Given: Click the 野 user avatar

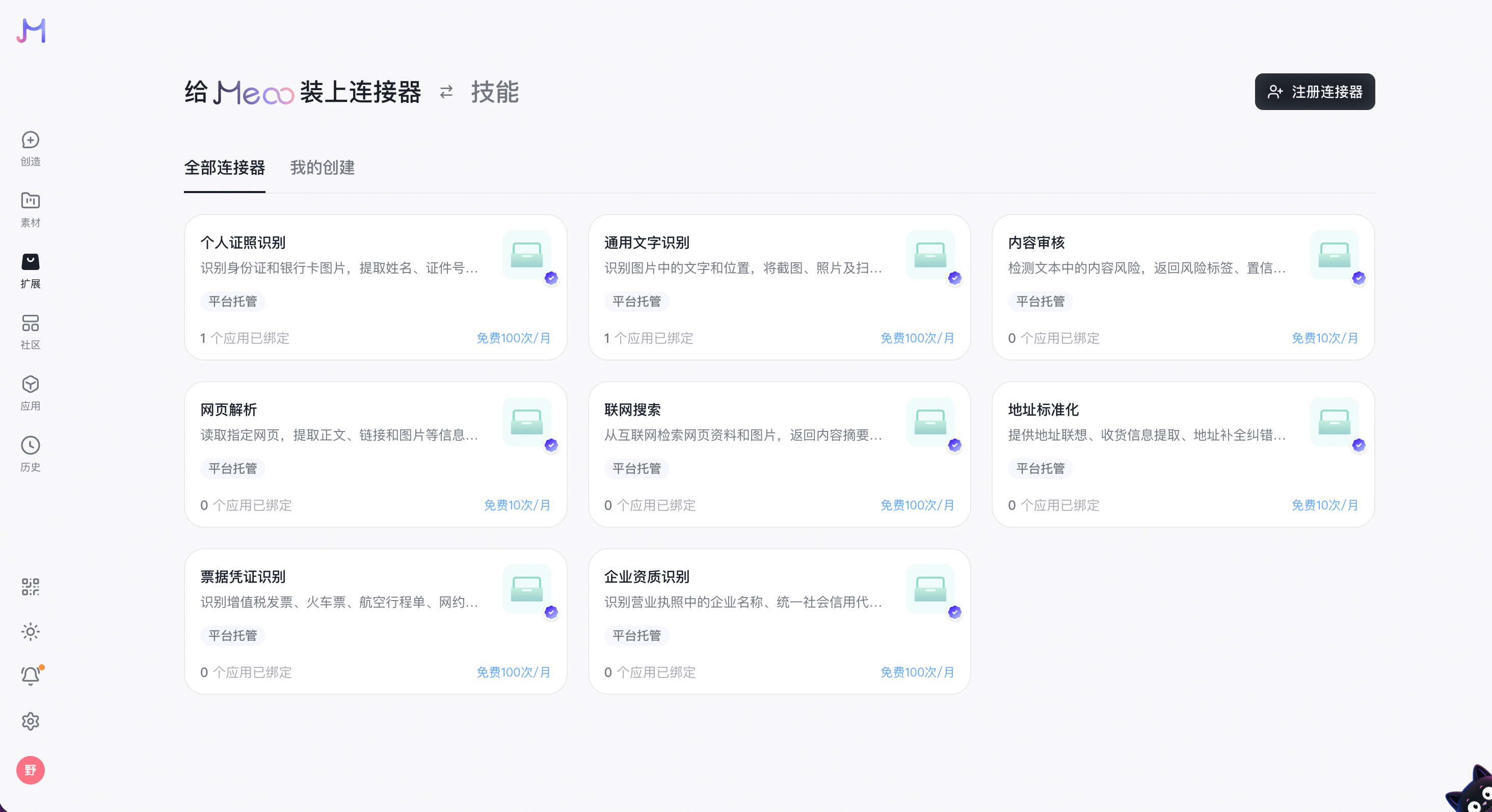Looking at the screenshot, I should (x=31, y=770).
